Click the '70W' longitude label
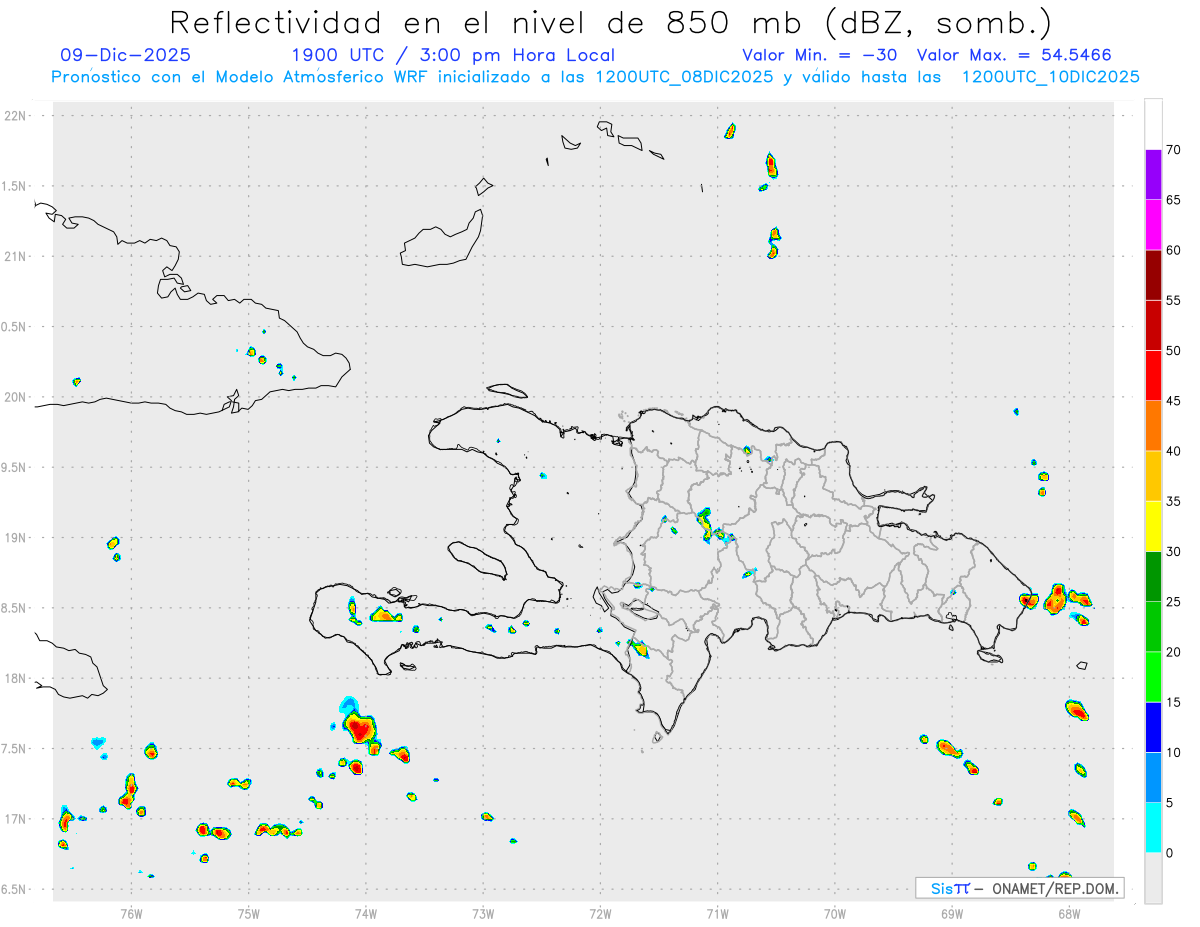Screen dimensions: 1200x927 (x=835, y=913)
